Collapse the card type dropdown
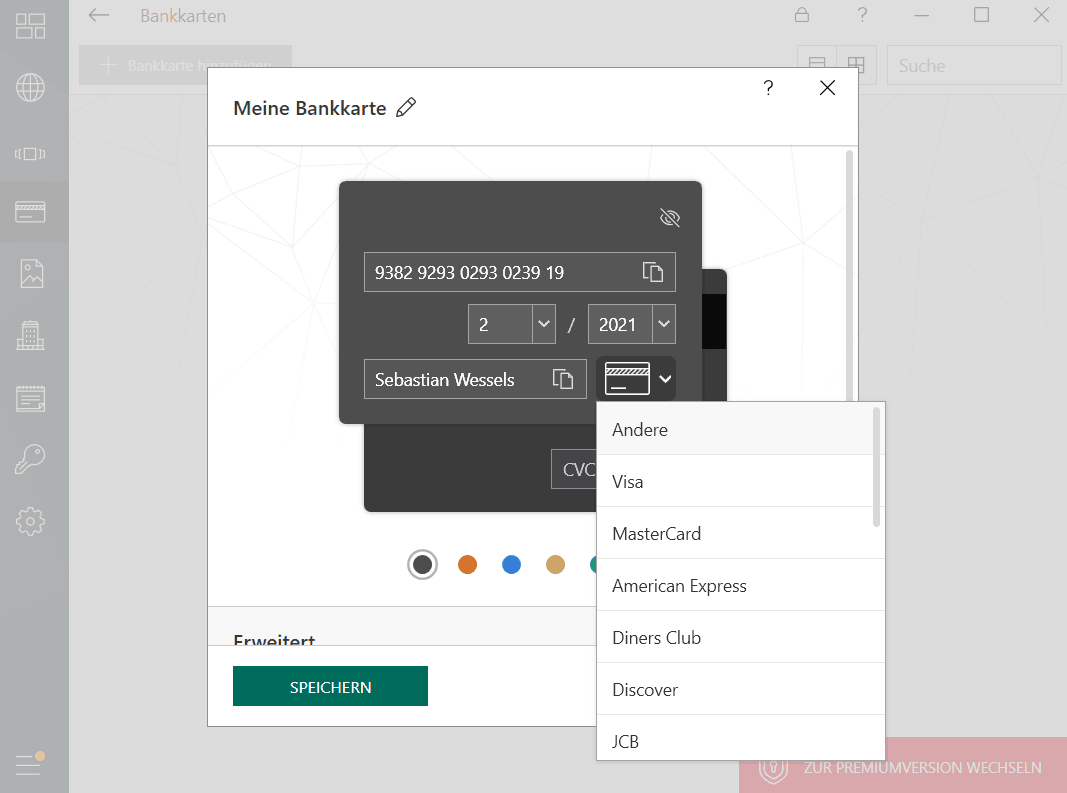 pyautogui.click(x=636, y=379)
